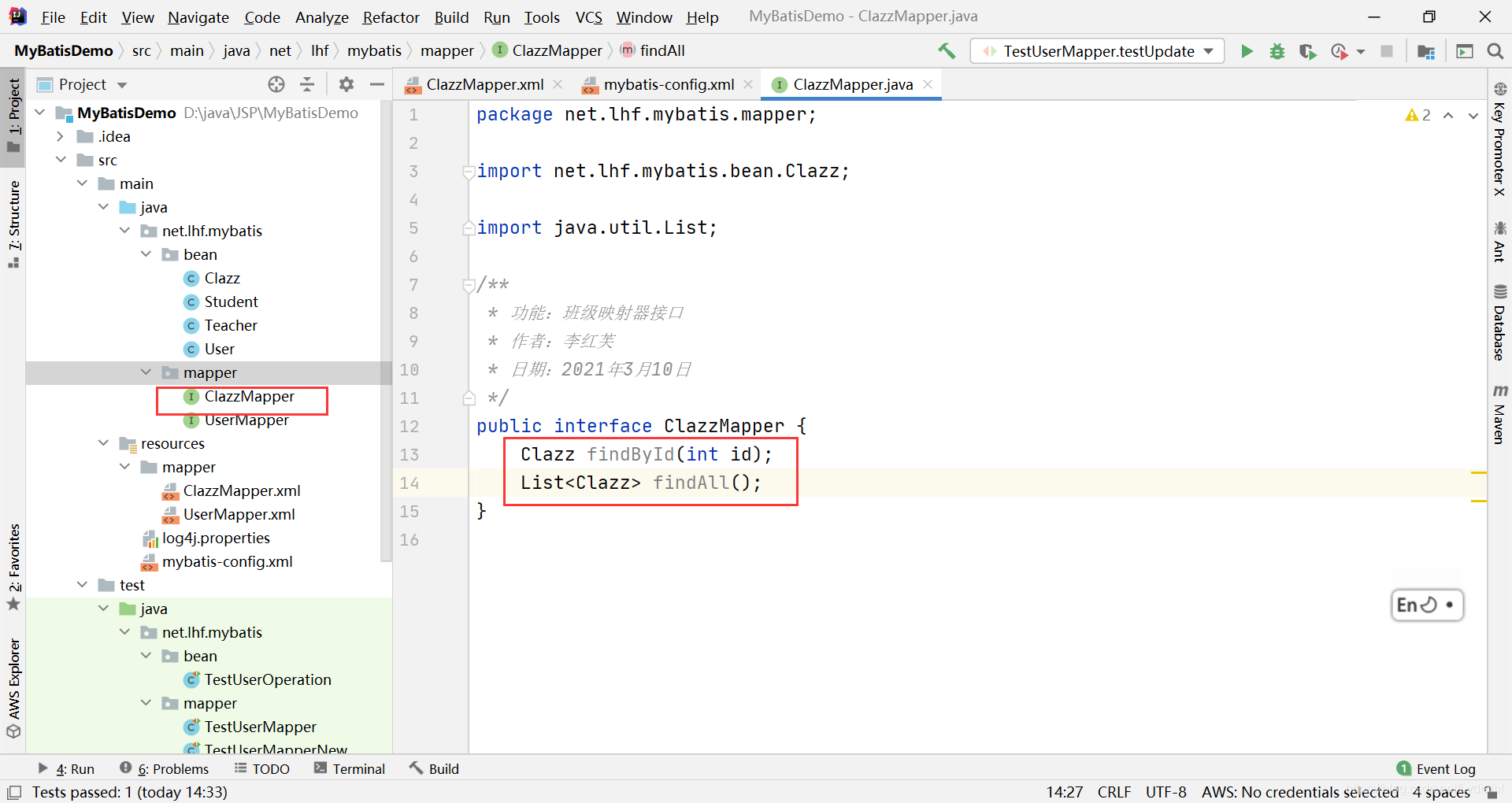1512x803 pixels.
Task: Open the Terminal tool window
Action: [350, 768]
